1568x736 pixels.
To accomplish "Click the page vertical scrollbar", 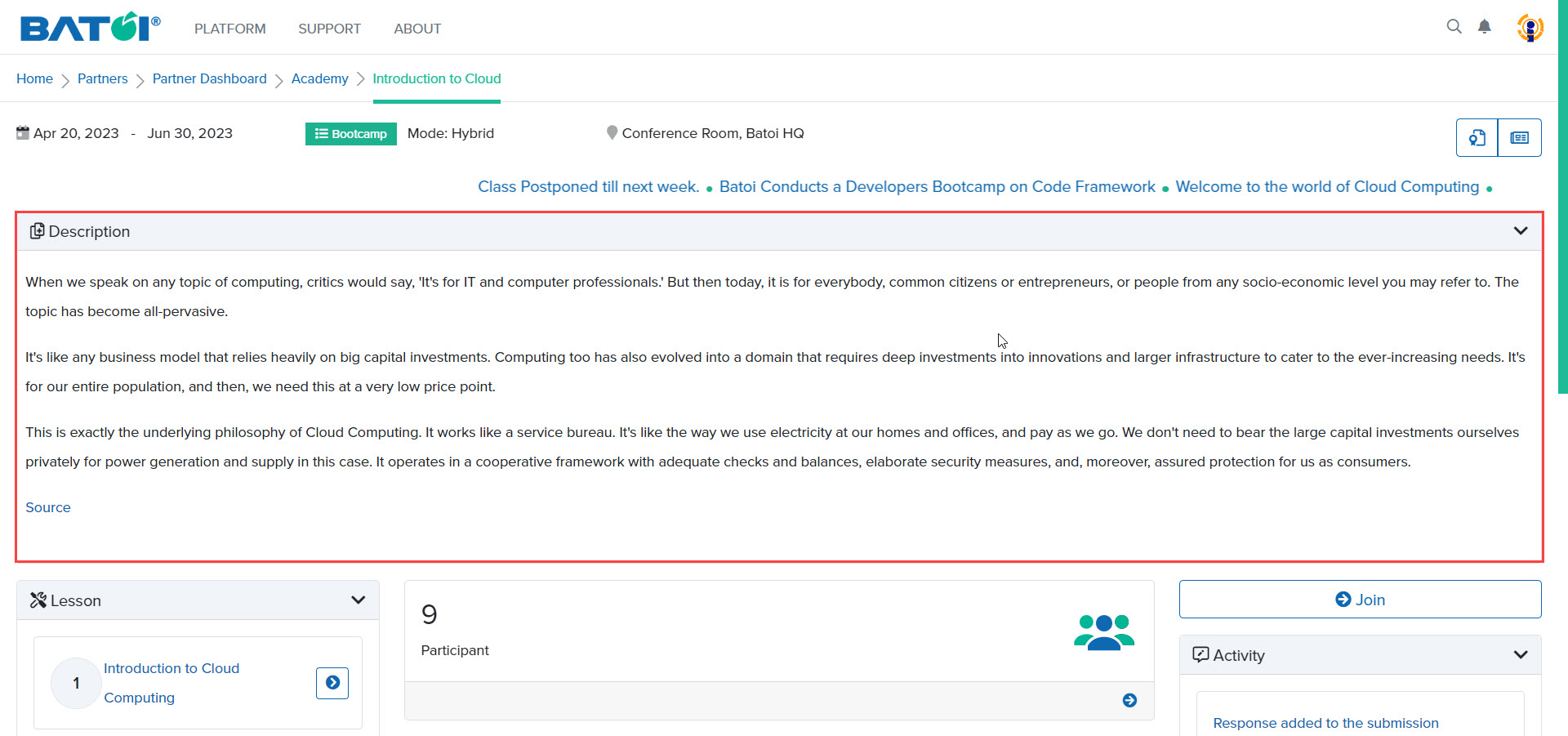I will [x=1563, y=196].
